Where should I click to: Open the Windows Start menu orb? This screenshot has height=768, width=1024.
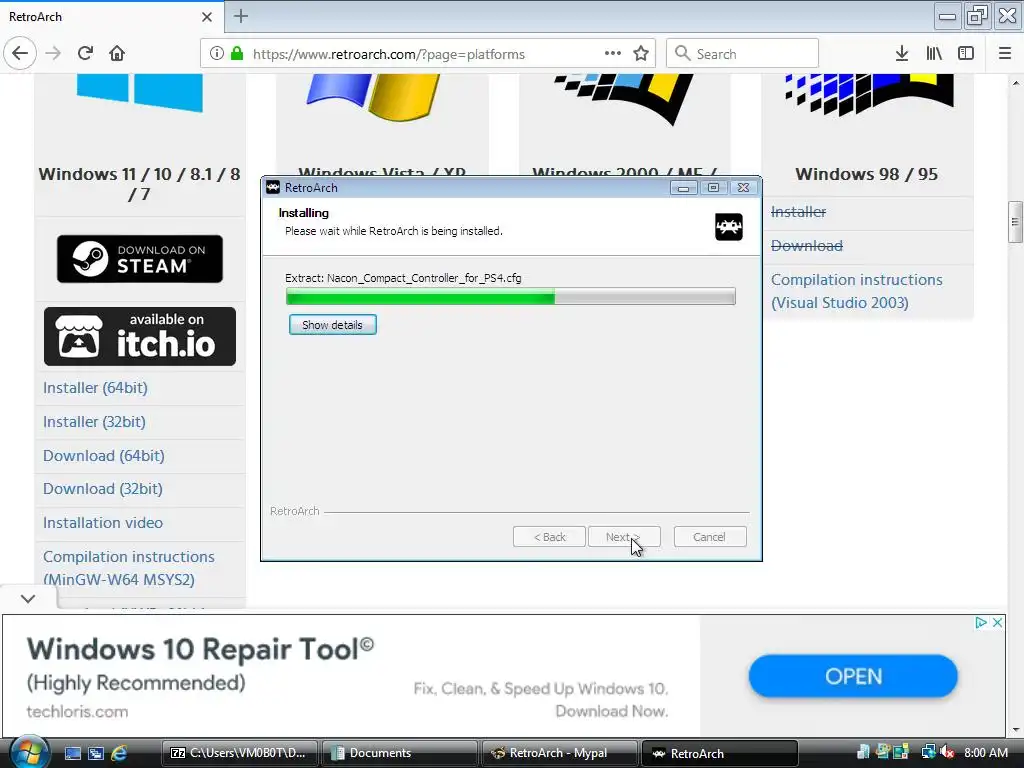(x=30, y=752)
